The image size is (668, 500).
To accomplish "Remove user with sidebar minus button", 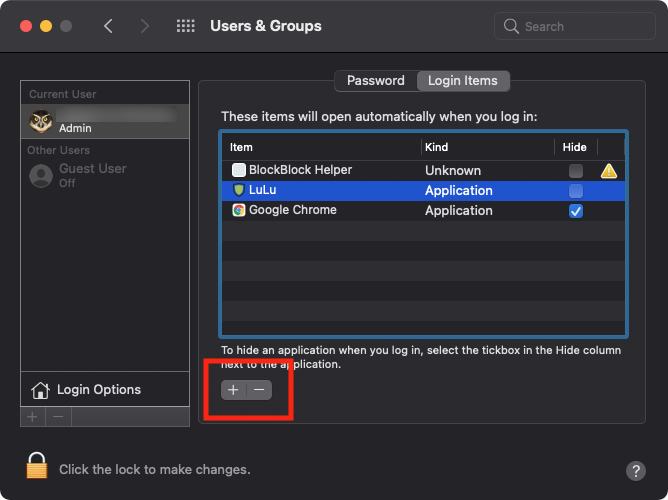I will [58, 417].
